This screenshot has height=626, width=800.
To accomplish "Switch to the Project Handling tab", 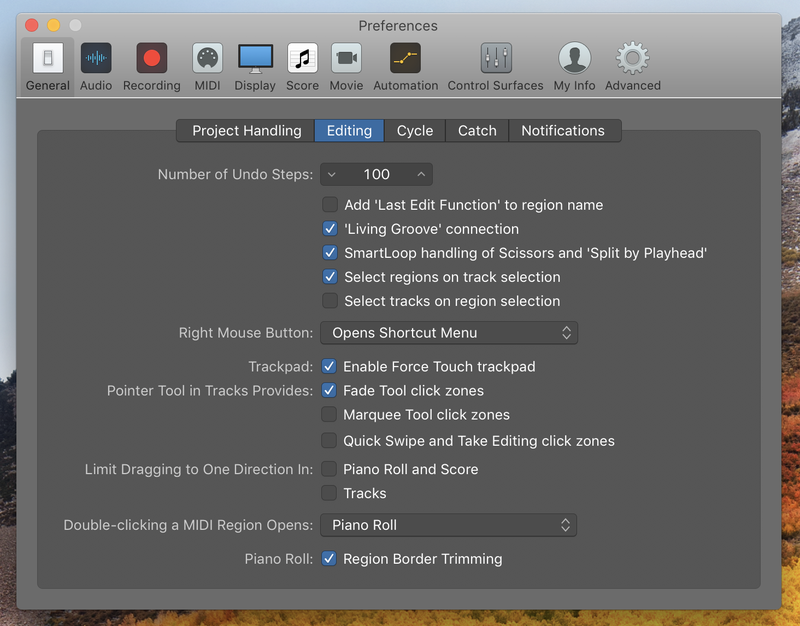I will pyautogui.click(x=246, y=131).
